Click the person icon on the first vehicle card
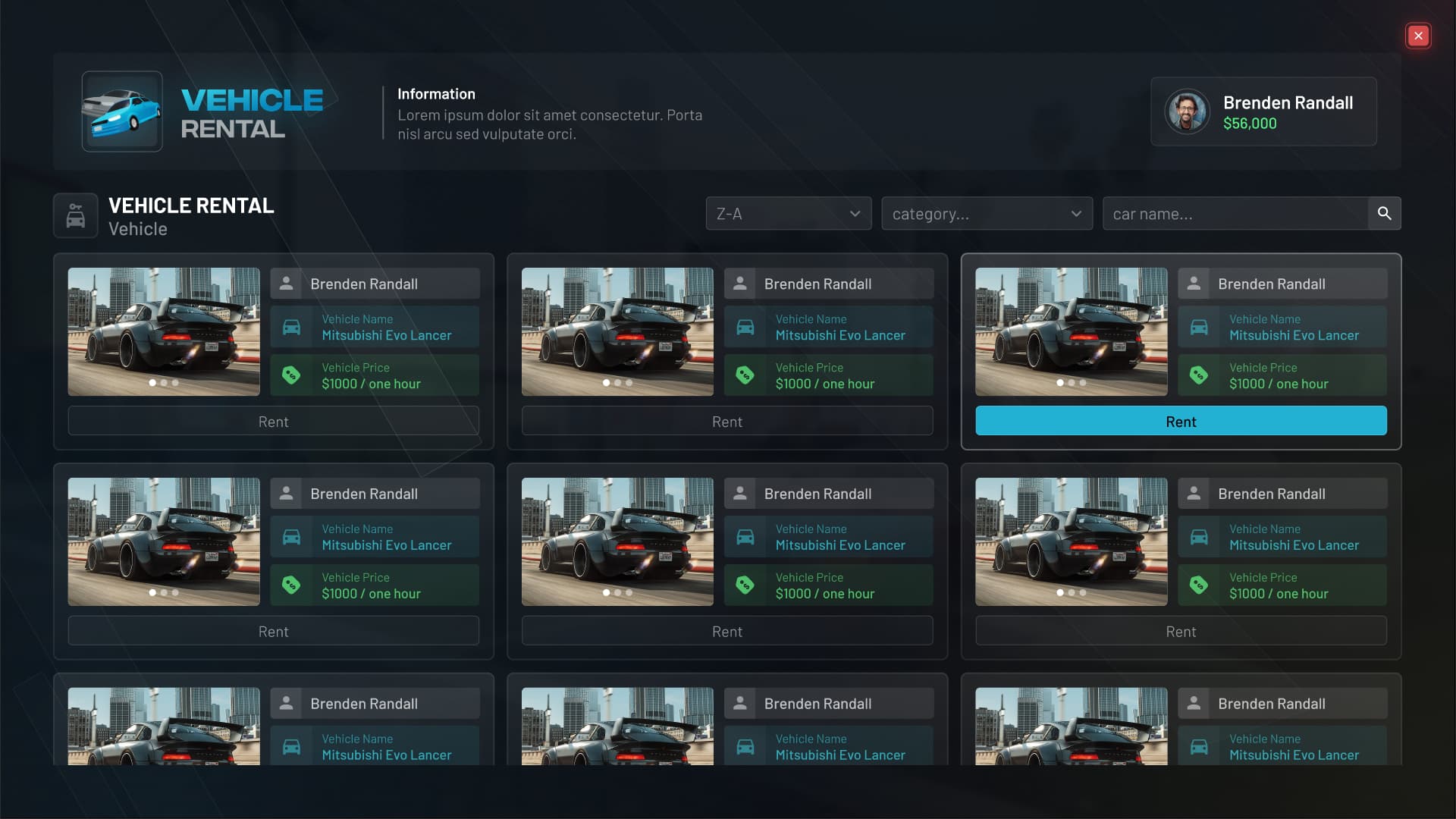The width and height of the screenshot is (1456, 819). tap(287, 283)
